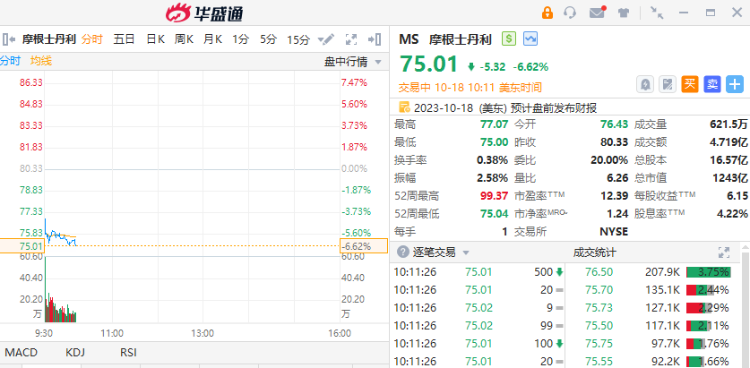Expand the trade statistics panel
750x368 pixels.
724,252
